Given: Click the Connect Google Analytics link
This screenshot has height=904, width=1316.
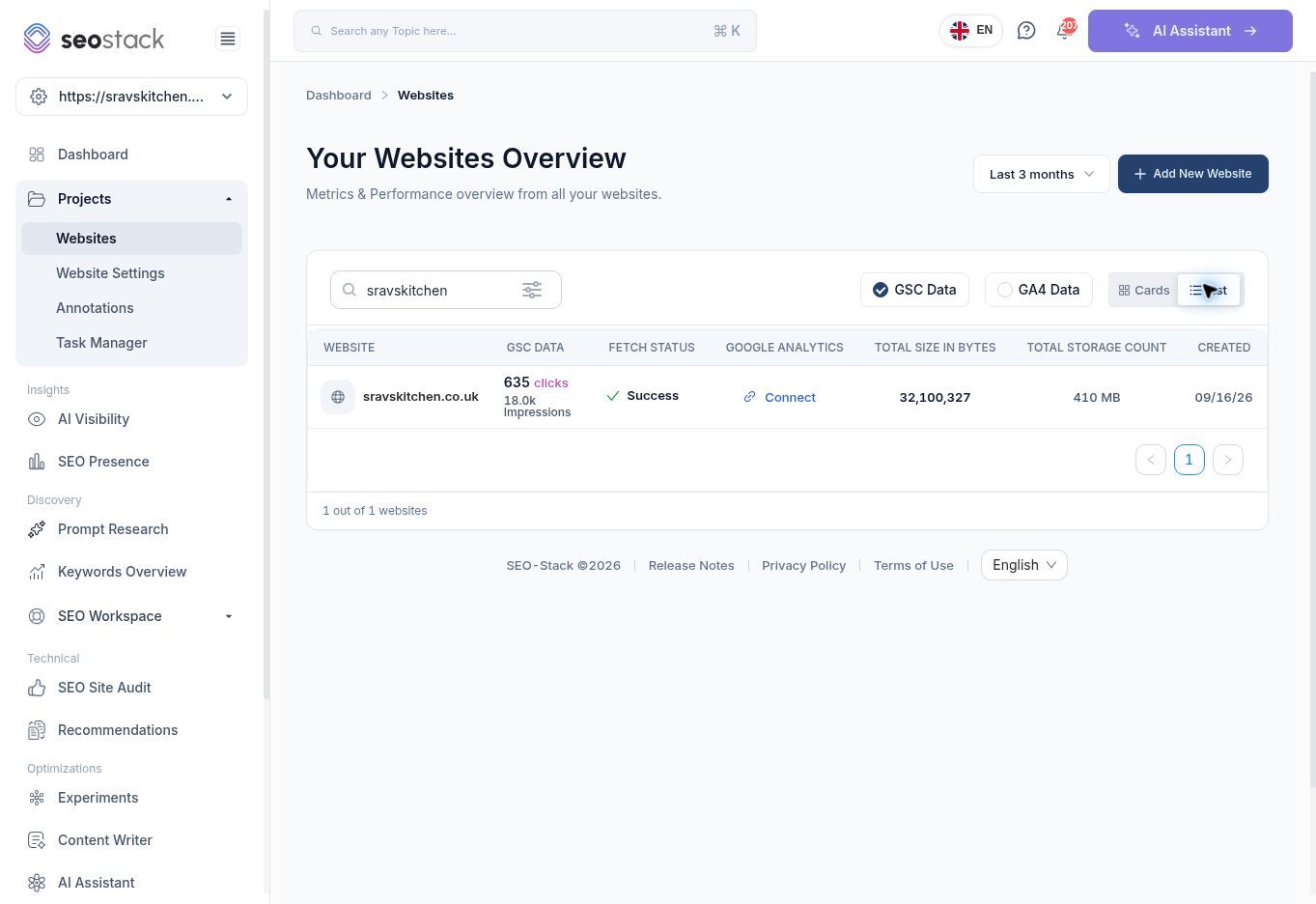Looking at the screenshot, I should click(790, 397).
